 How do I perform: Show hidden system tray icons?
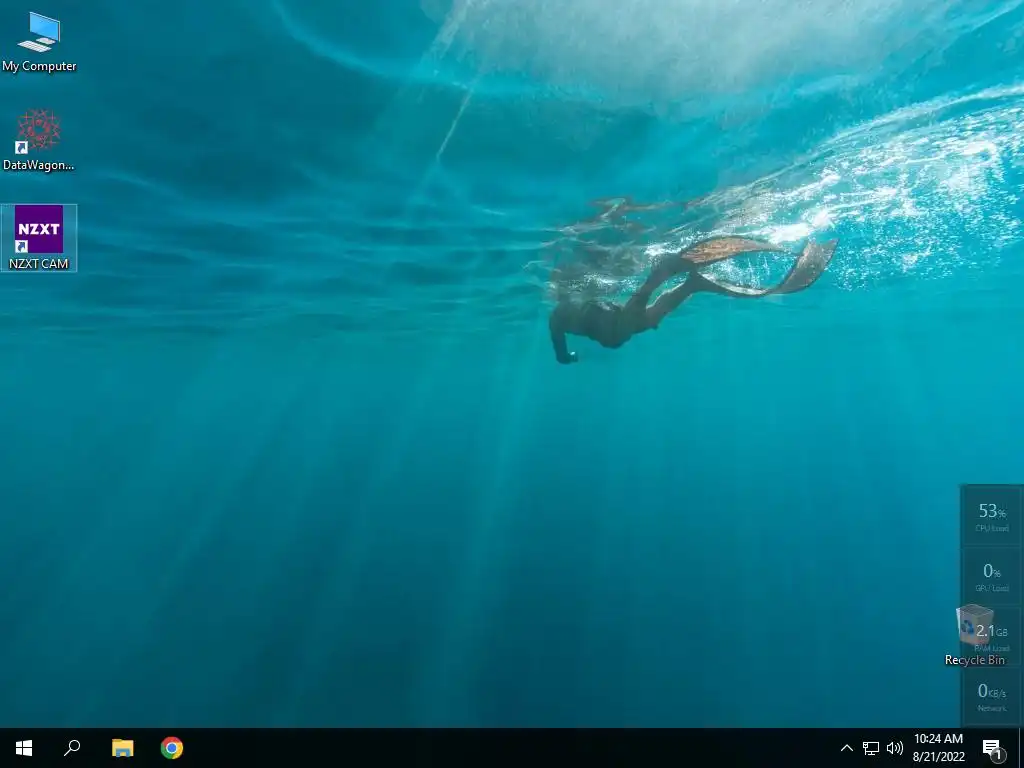point(846,748)
